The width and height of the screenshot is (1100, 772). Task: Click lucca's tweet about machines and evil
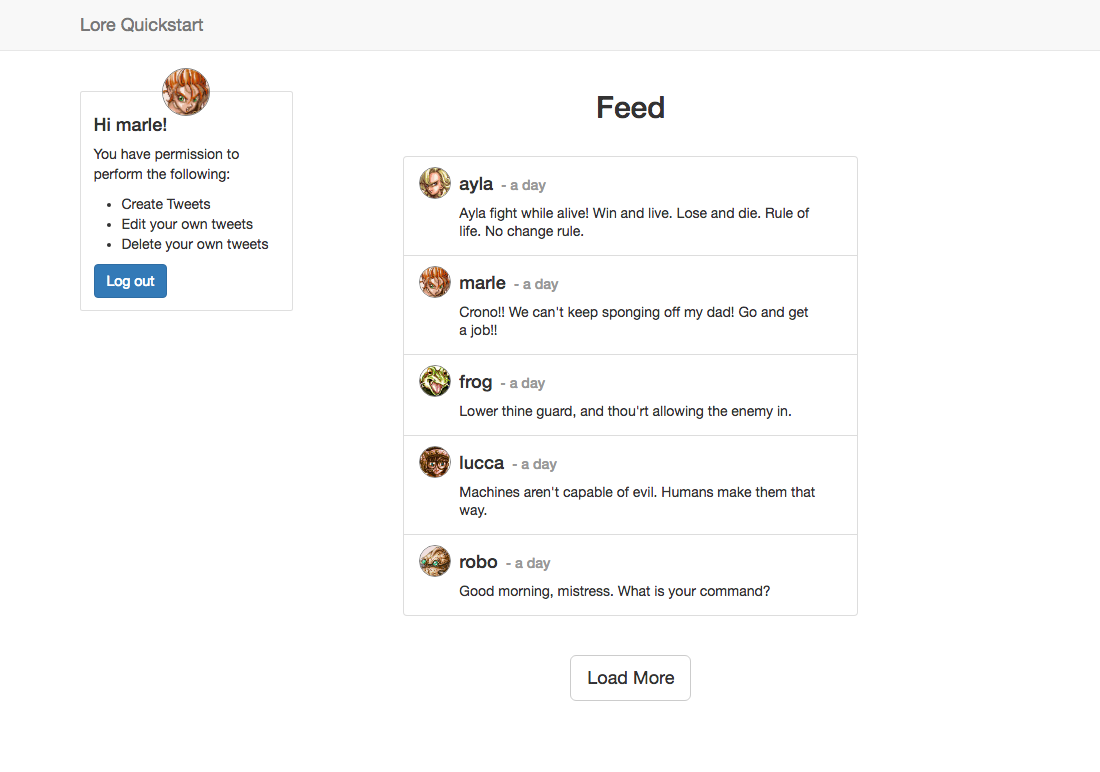637,501
